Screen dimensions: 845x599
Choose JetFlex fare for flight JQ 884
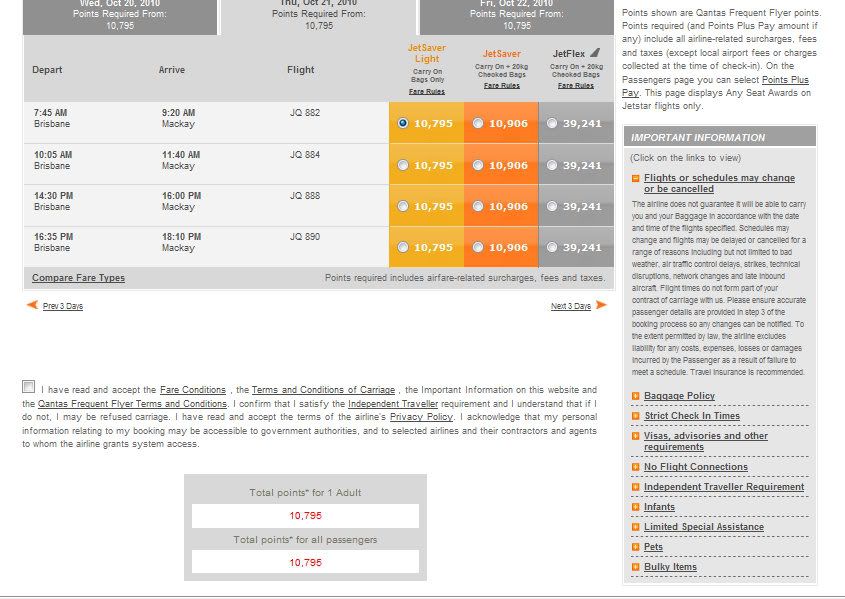(x=552, y=165)
